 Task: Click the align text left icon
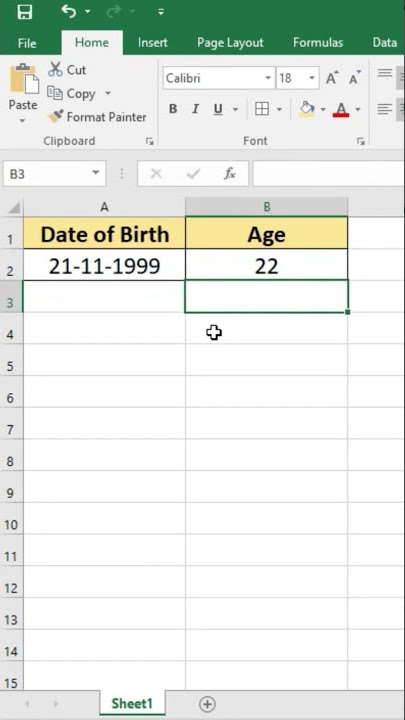pyautogui.click(x=385, y=109)
